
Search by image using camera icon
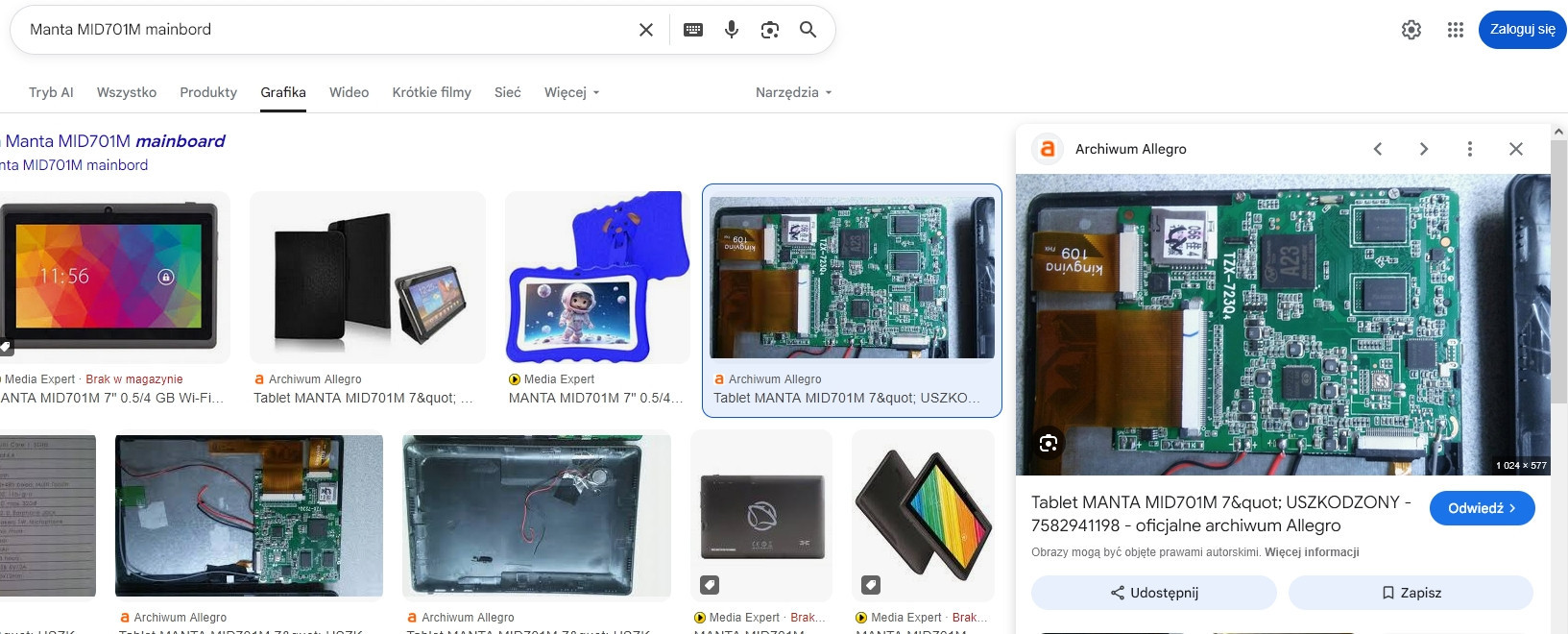(x=770, y=30)
